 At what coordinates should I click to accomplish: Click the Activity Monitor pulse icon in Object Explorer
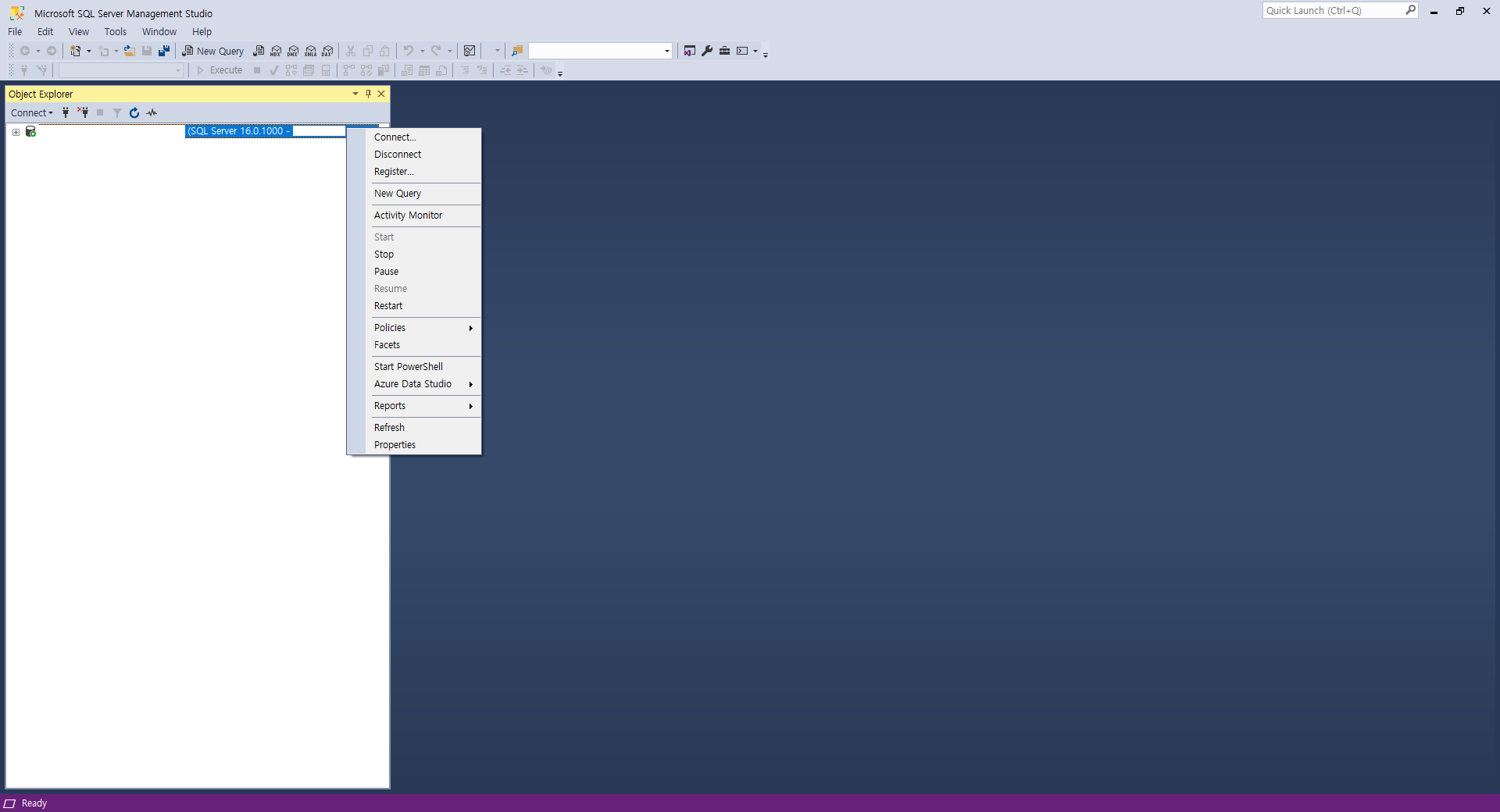tap(152, 112)
